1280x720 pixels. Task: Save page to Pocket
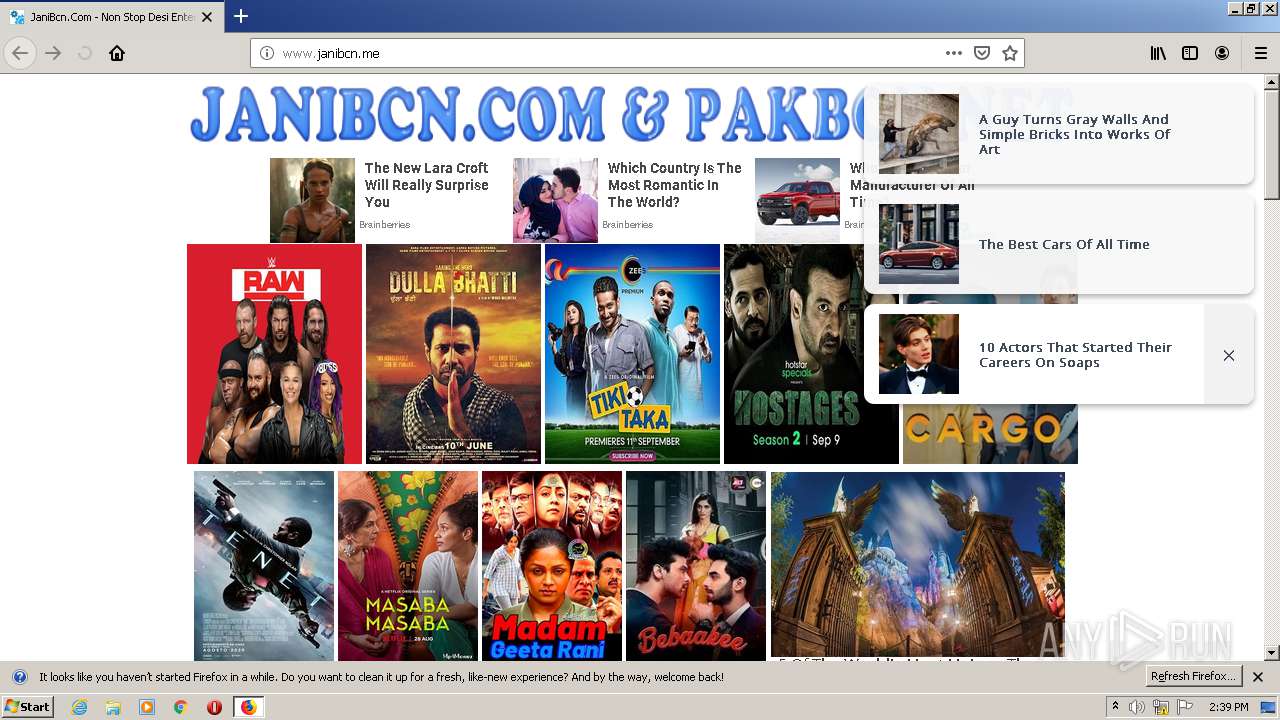(x=982, y=53)
